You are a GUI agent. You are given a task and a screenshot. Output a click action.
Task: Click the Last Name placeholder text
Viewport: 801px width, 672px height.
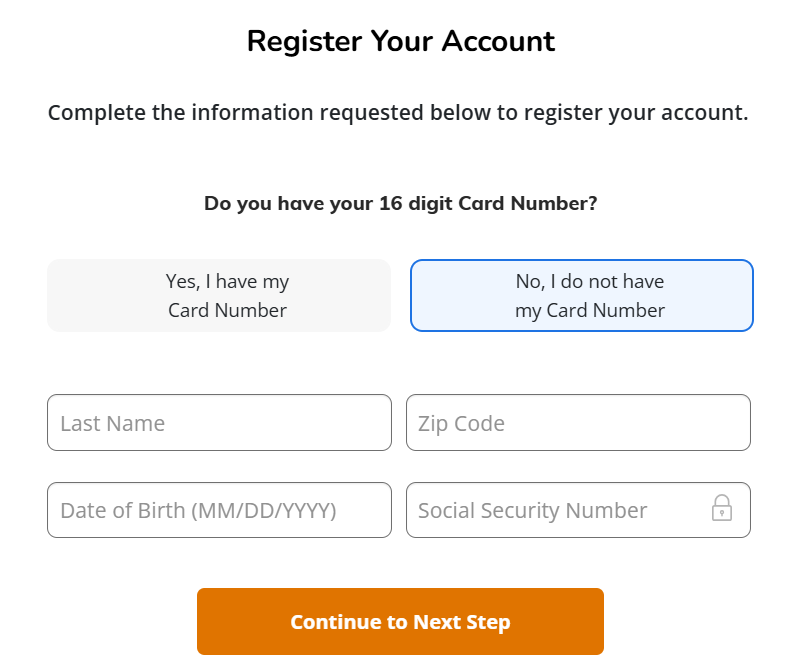pyautogui.click(x=113, y=423)
